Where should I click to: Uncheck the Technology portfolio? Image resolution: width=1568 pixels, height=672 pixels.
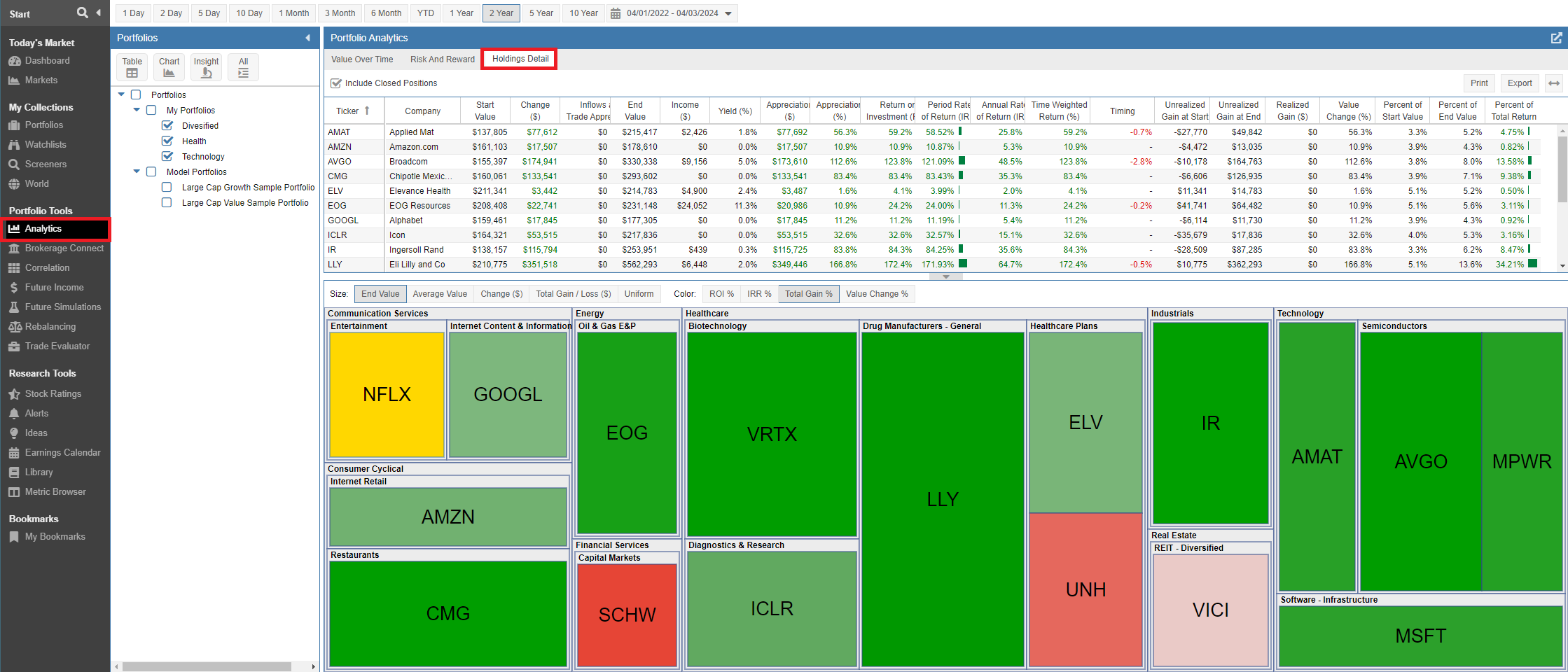click(x=167, y=156)
